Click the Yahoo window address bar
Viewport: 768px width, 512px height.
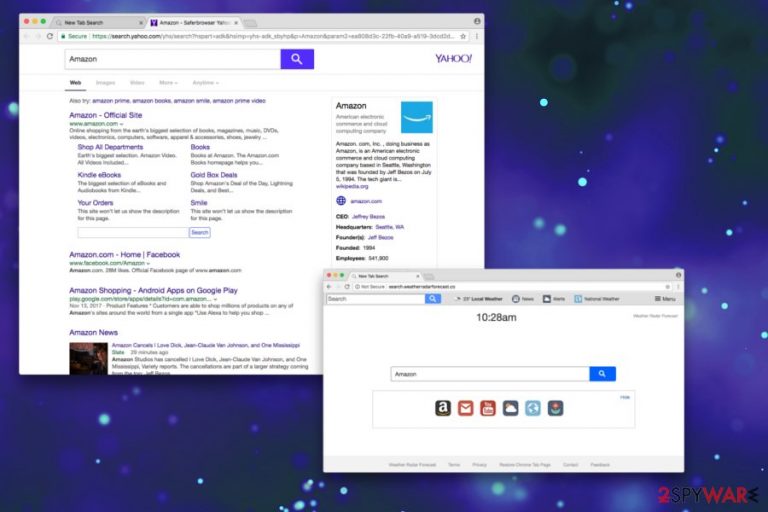click(x=263, y=36)
